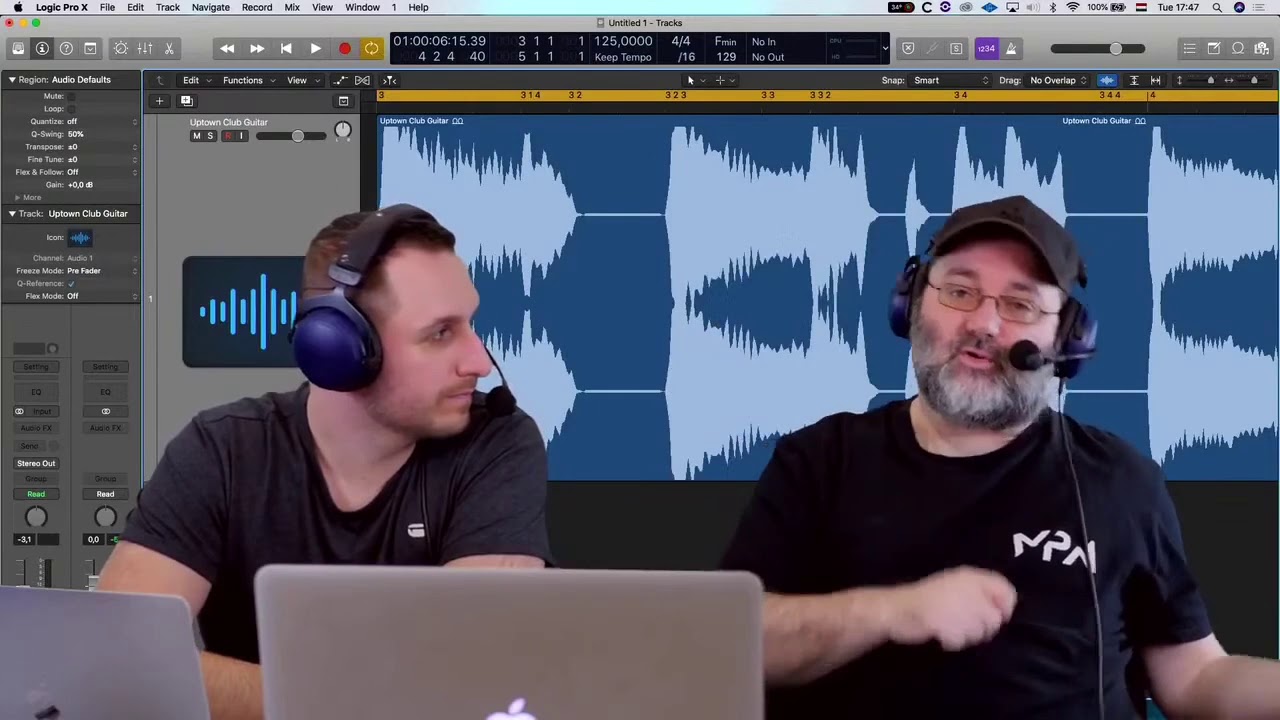1280x720 pixels.
Task: Open the List Editors icon
Action: (1189, 48)
